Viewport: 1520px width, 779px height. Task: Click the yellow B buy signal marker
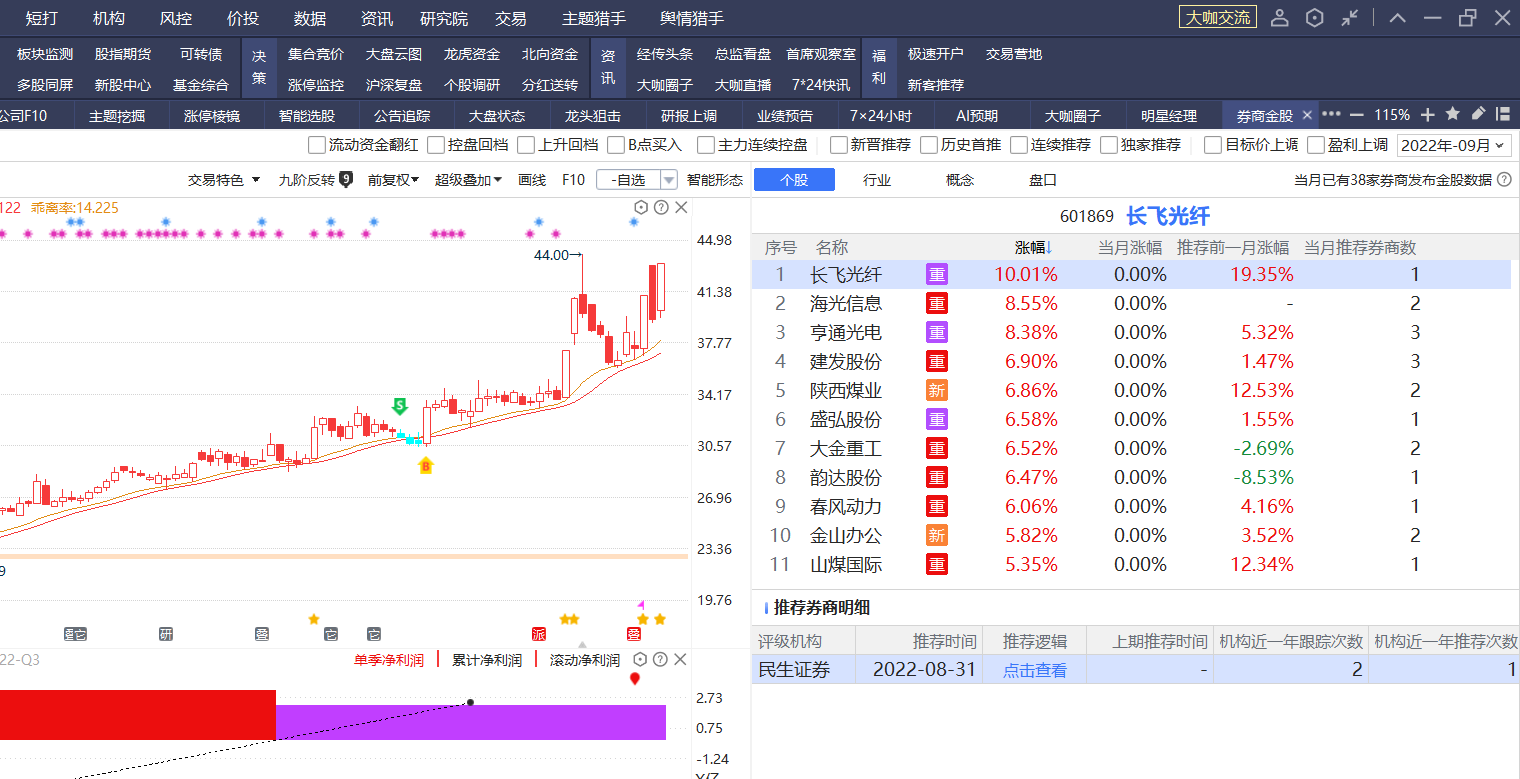click(425, 465)
